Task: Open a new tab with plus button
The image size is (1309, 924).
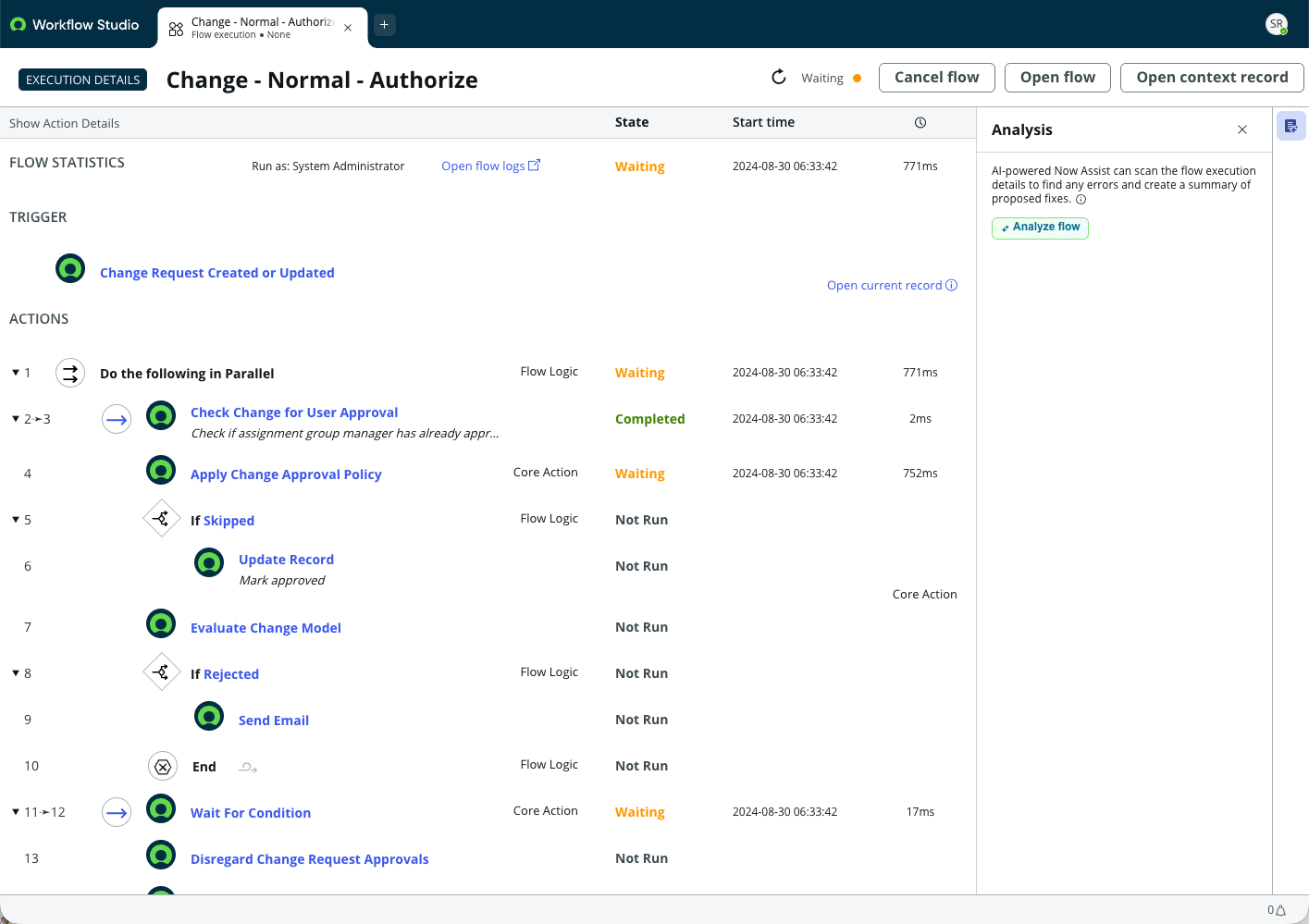Action: 384,25
